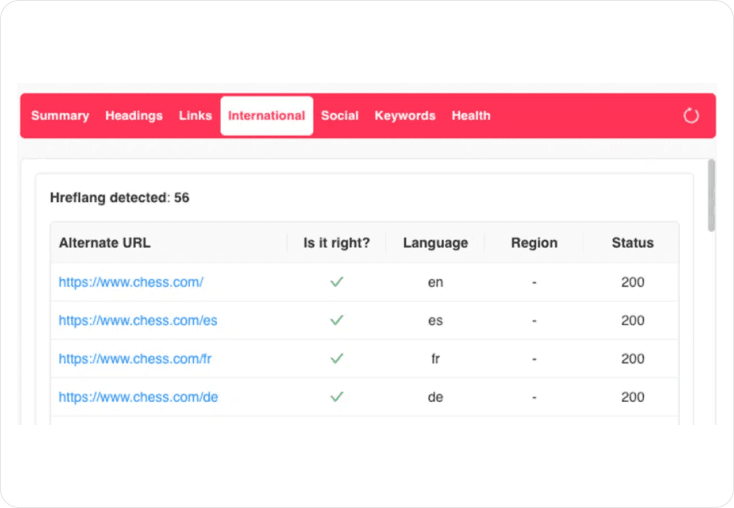Open the https://www.chess.com/fr link
The image size is (734, 508).
(135, 359)
